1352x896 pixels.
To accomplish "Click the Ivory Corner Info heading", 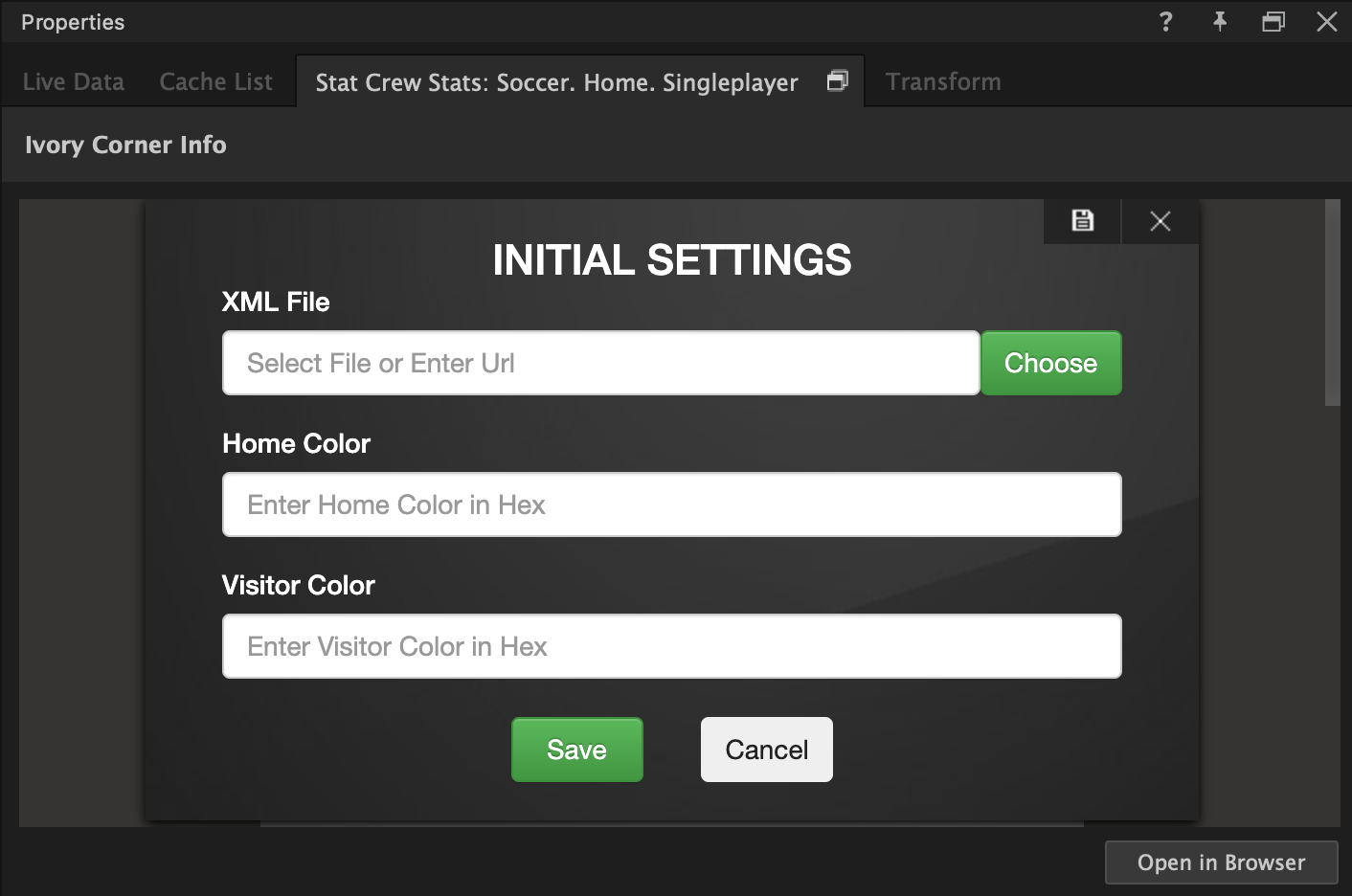I will tap(124, 145).
